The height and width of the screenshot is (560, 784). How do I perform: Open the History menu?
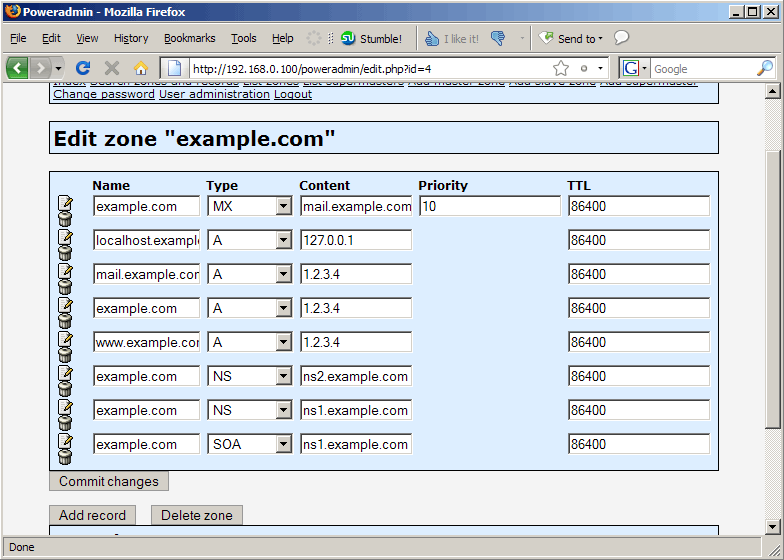(131, 38)
